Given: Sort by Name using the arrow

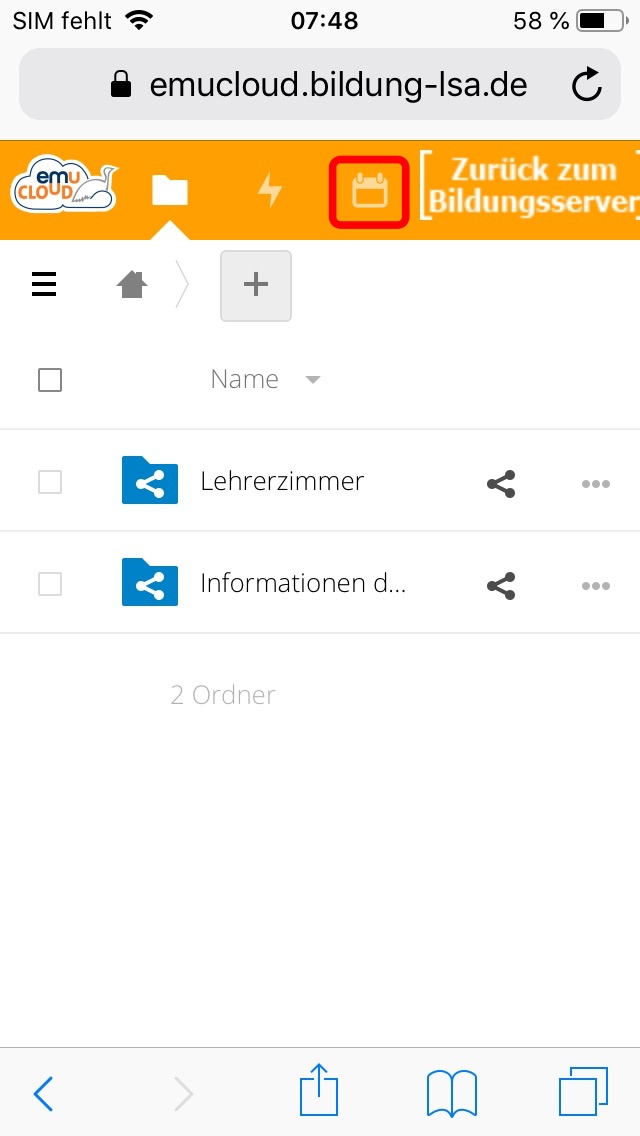Looking at the screenshot, I should [x=312, y=380].
